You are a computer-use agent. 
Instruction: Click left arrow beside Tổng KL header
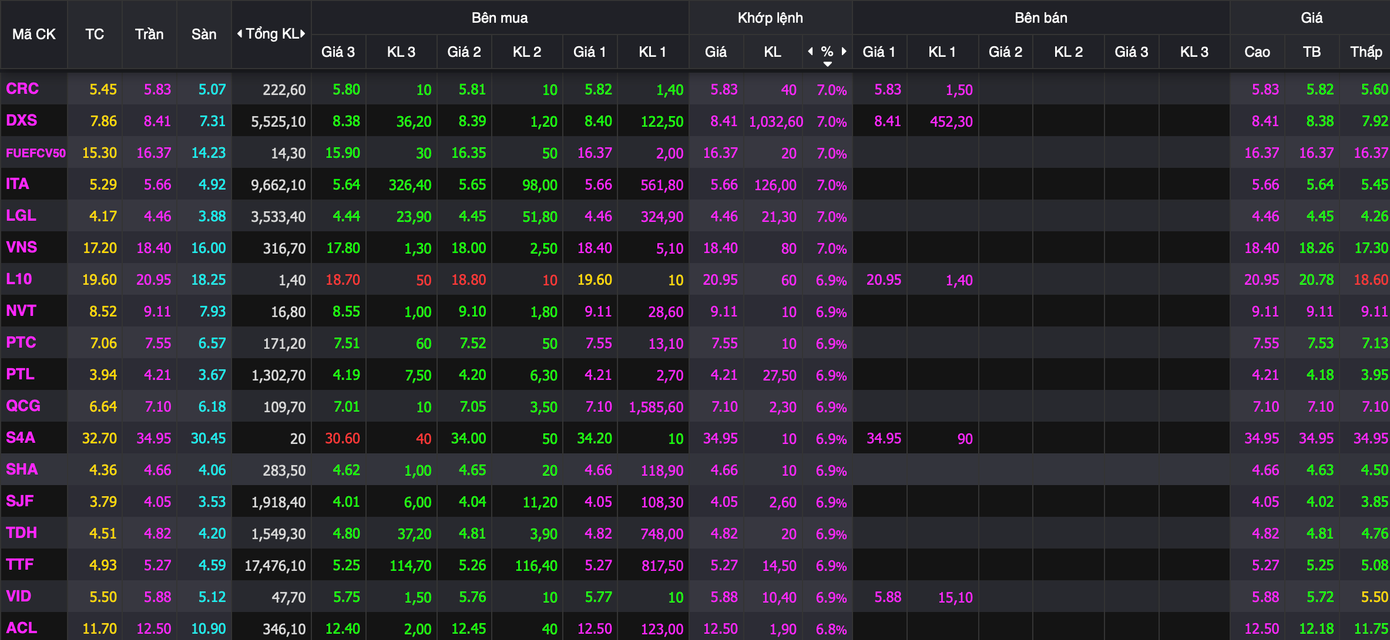tap(239, 34)
